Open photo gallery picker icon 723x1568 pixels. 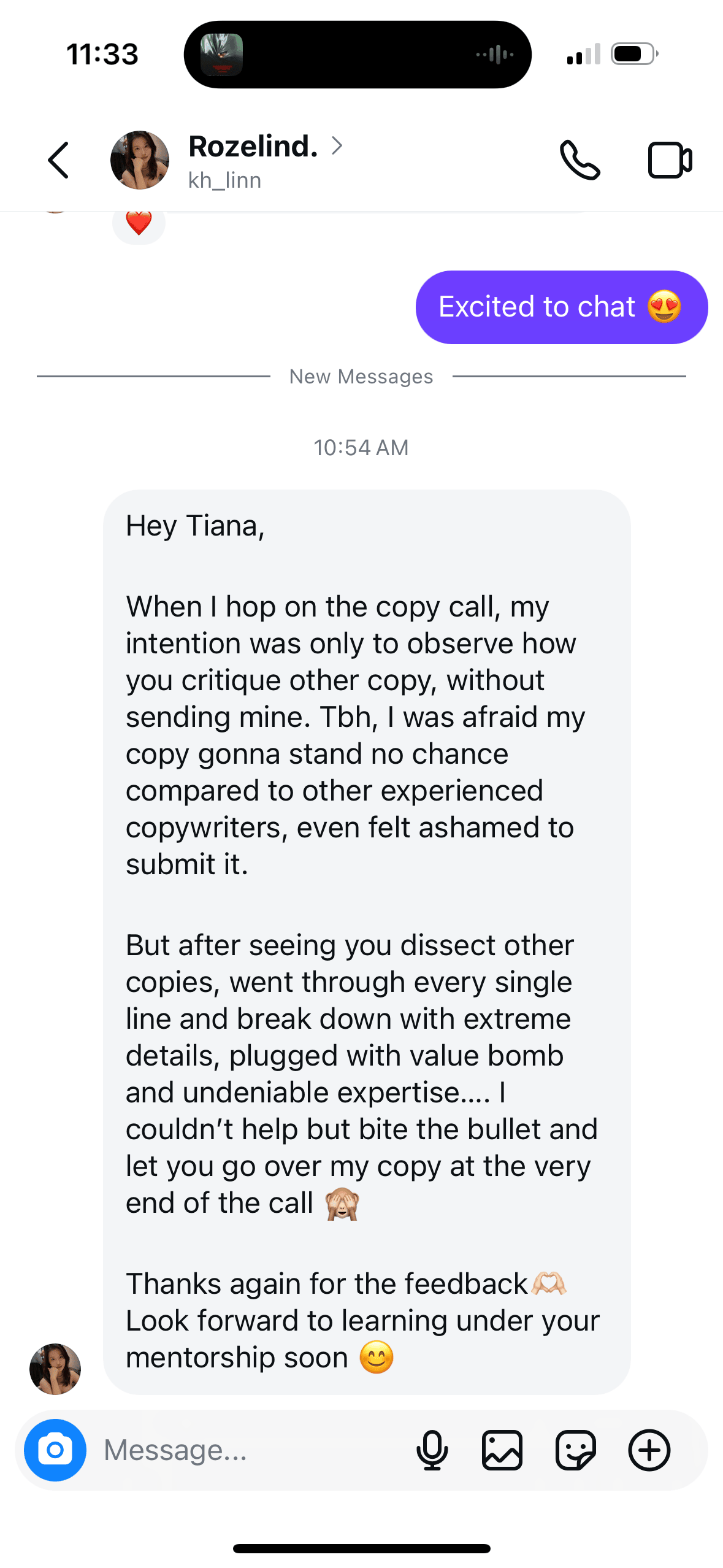coord(502,1450)
